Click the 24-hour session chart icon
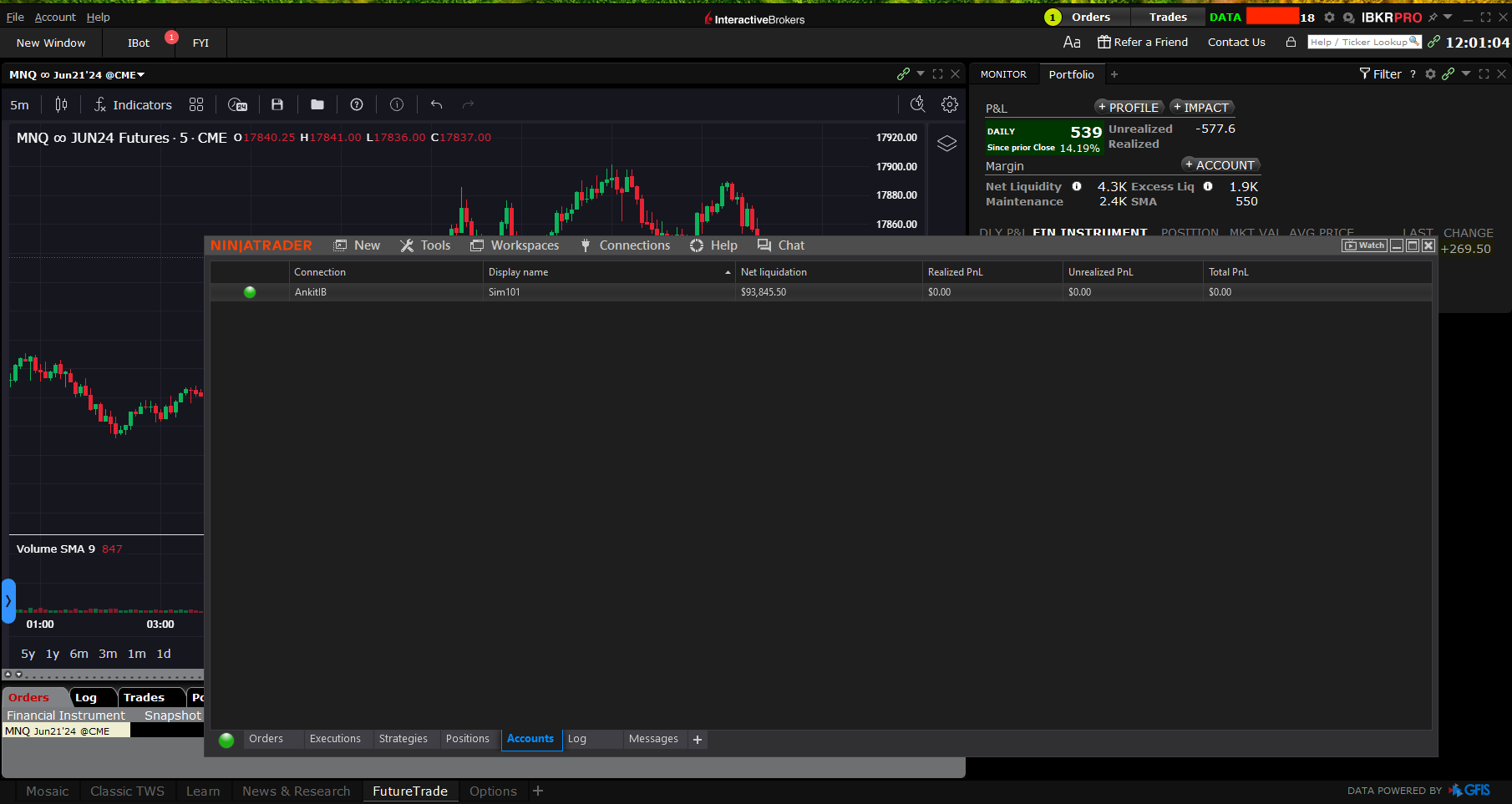Viewport: 1512px width, 804px height. click(x=237, y=104)
